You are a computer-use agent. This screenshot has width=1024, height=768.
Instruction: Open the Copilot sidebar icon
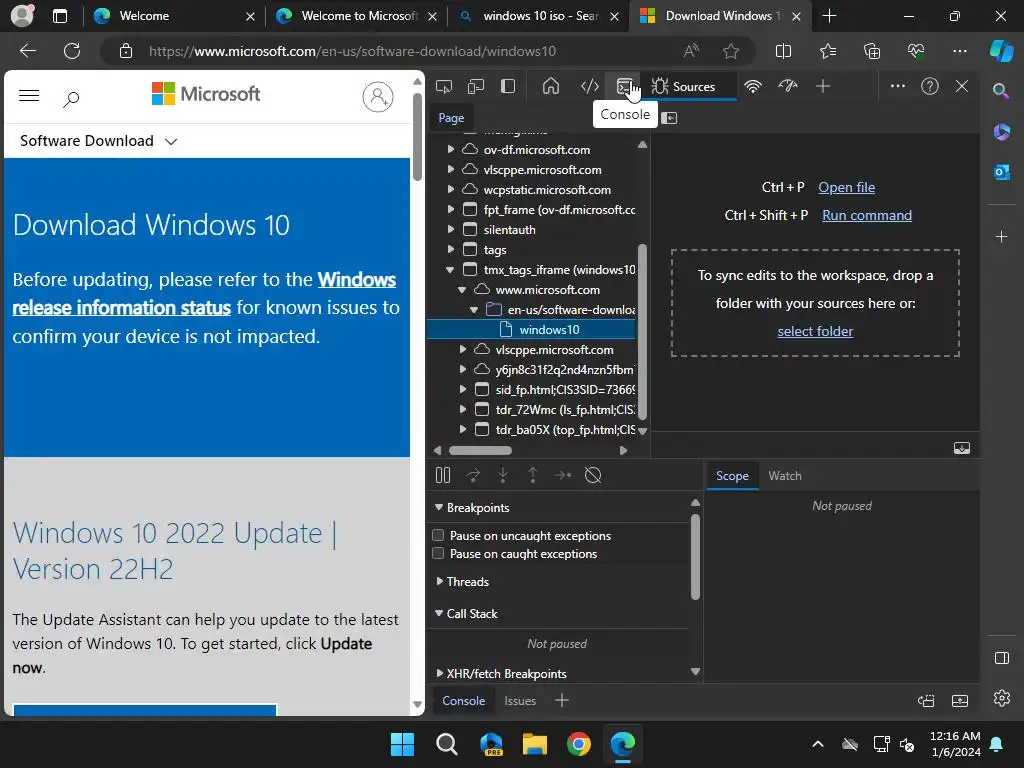[x=1002, y=51]
